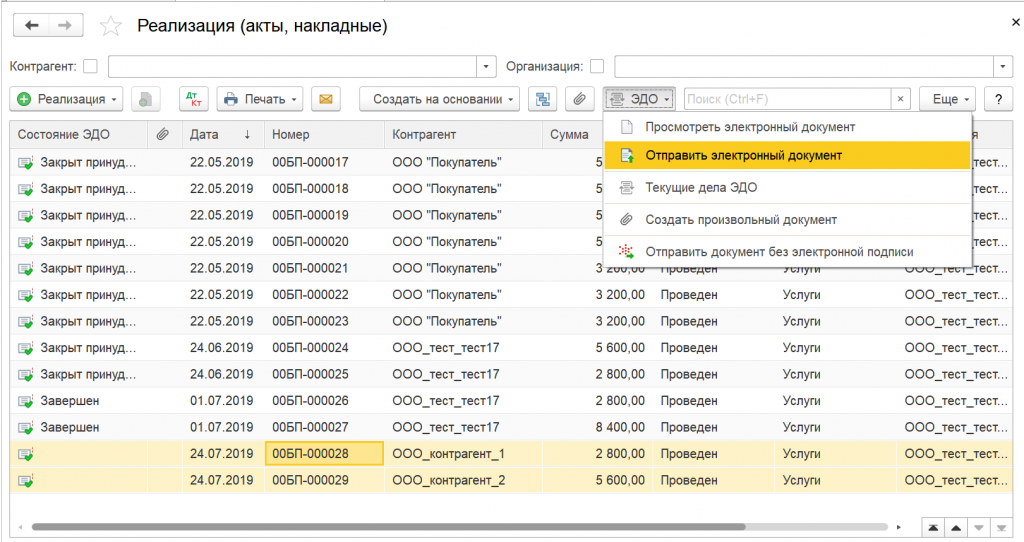Expand the Печать dropdown

click(260, 99)
